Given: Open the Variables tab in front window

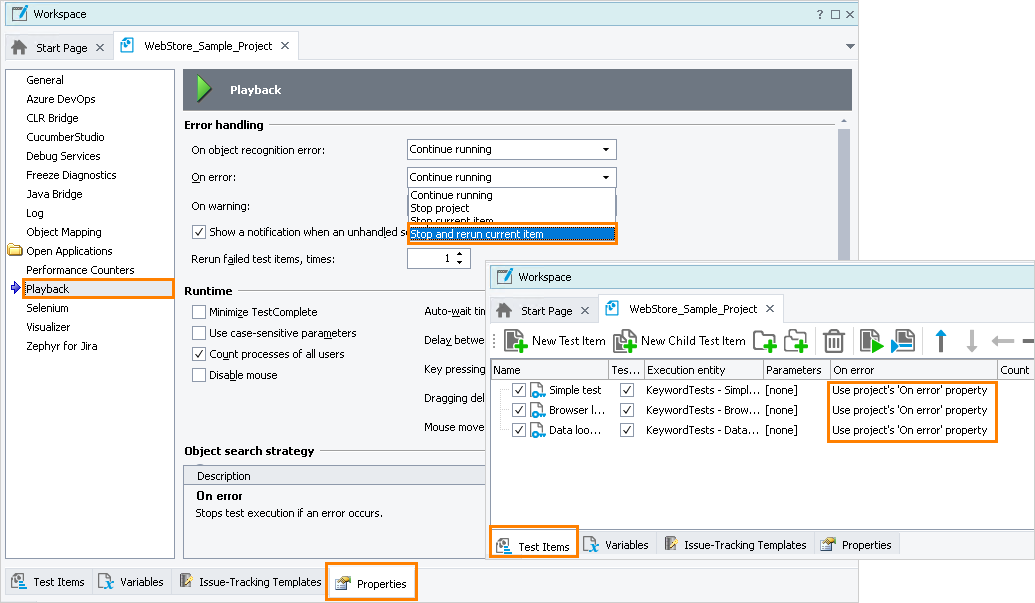Looking at the screenshot, I should tap(616, 545).
